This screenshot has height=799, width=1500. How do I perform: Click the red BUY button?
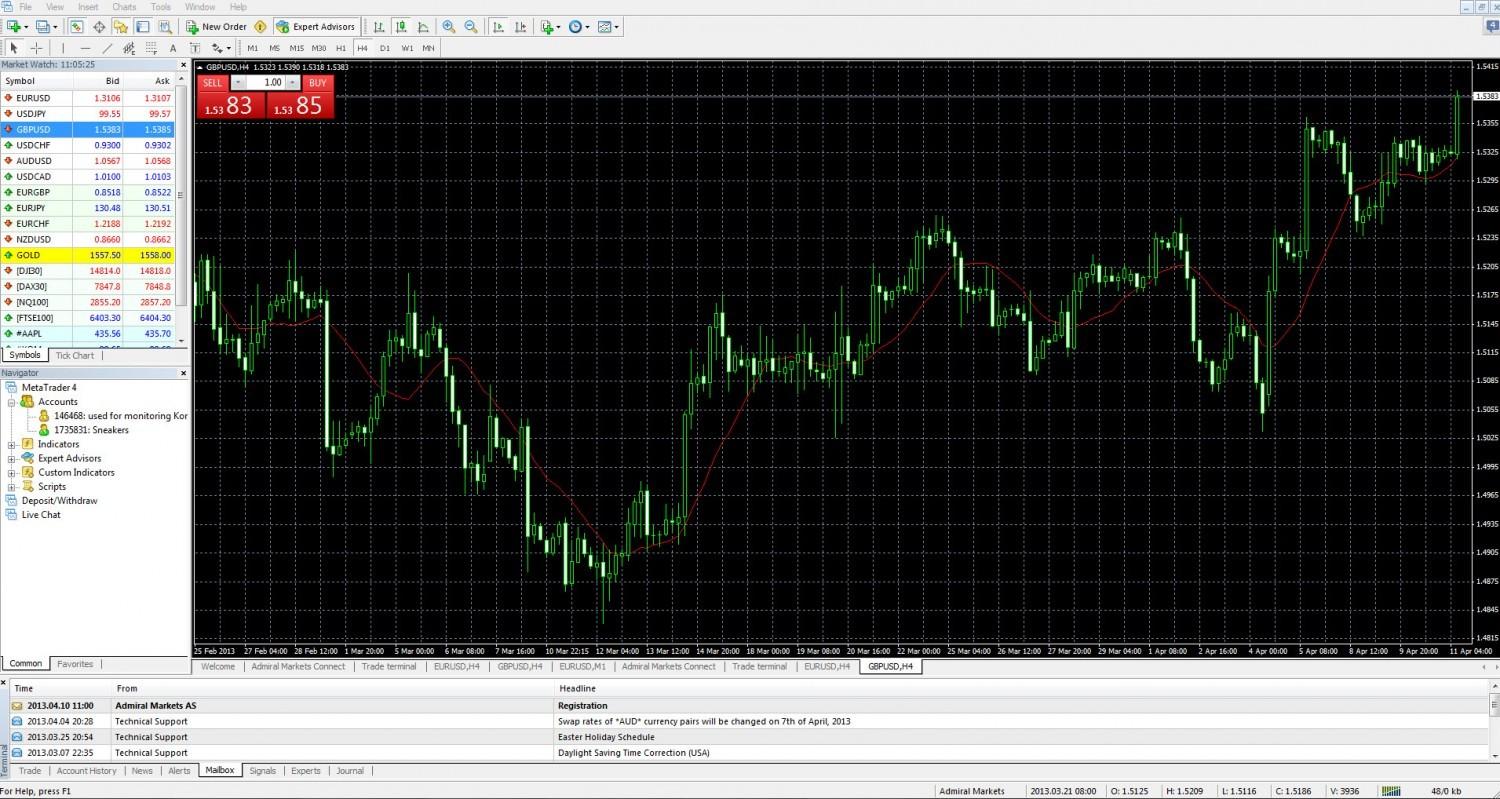(317, 83)
